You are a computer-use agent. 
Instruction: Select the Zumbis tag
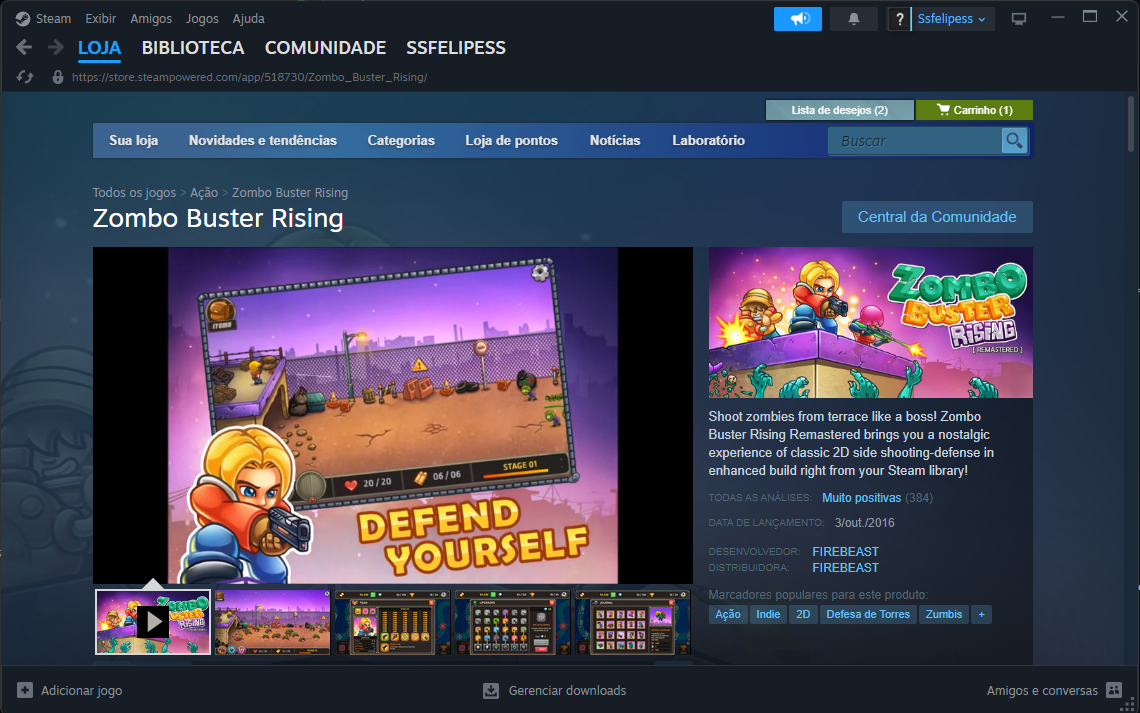pos(944,614)
